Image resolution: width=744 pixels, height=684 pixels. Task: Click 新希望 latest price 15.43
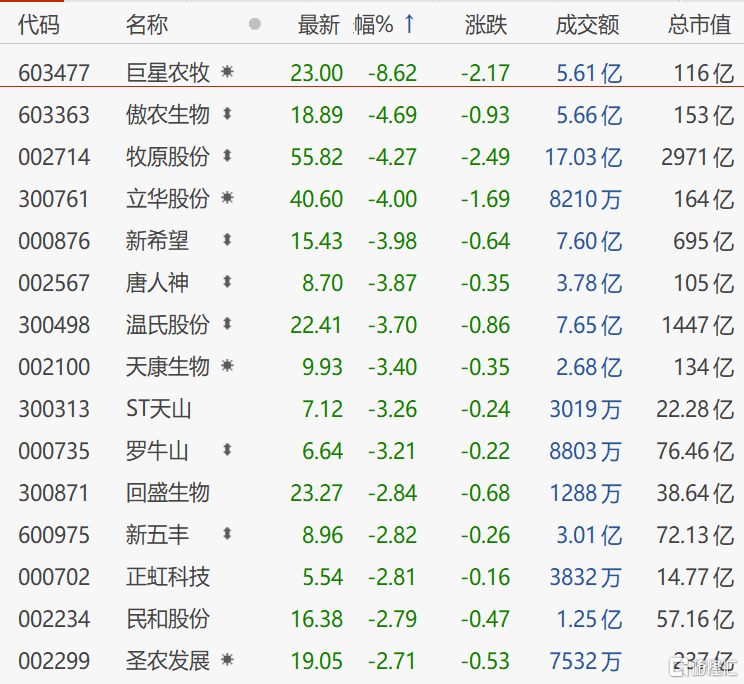tap(316, 241)
